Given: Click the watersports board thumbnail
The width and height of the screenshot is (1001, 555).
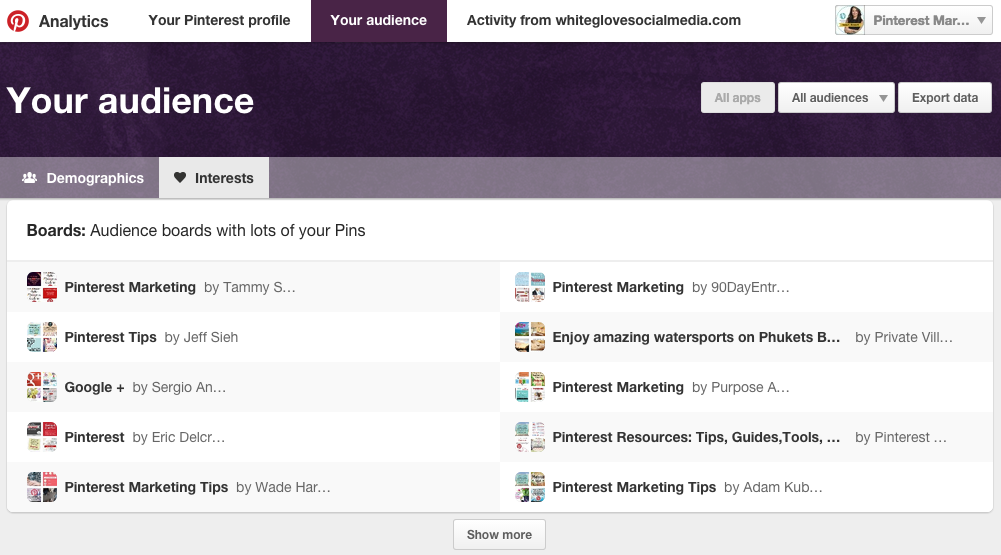Looking at the screenshot, I should tap(530, 337).
